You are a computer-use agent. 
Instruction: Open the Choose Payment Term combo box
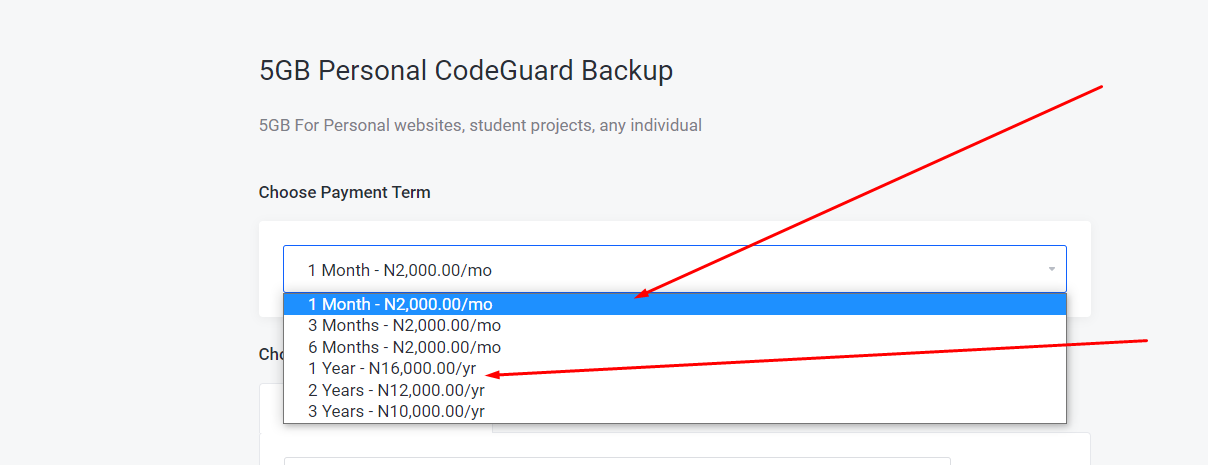[x=674, y=269]
